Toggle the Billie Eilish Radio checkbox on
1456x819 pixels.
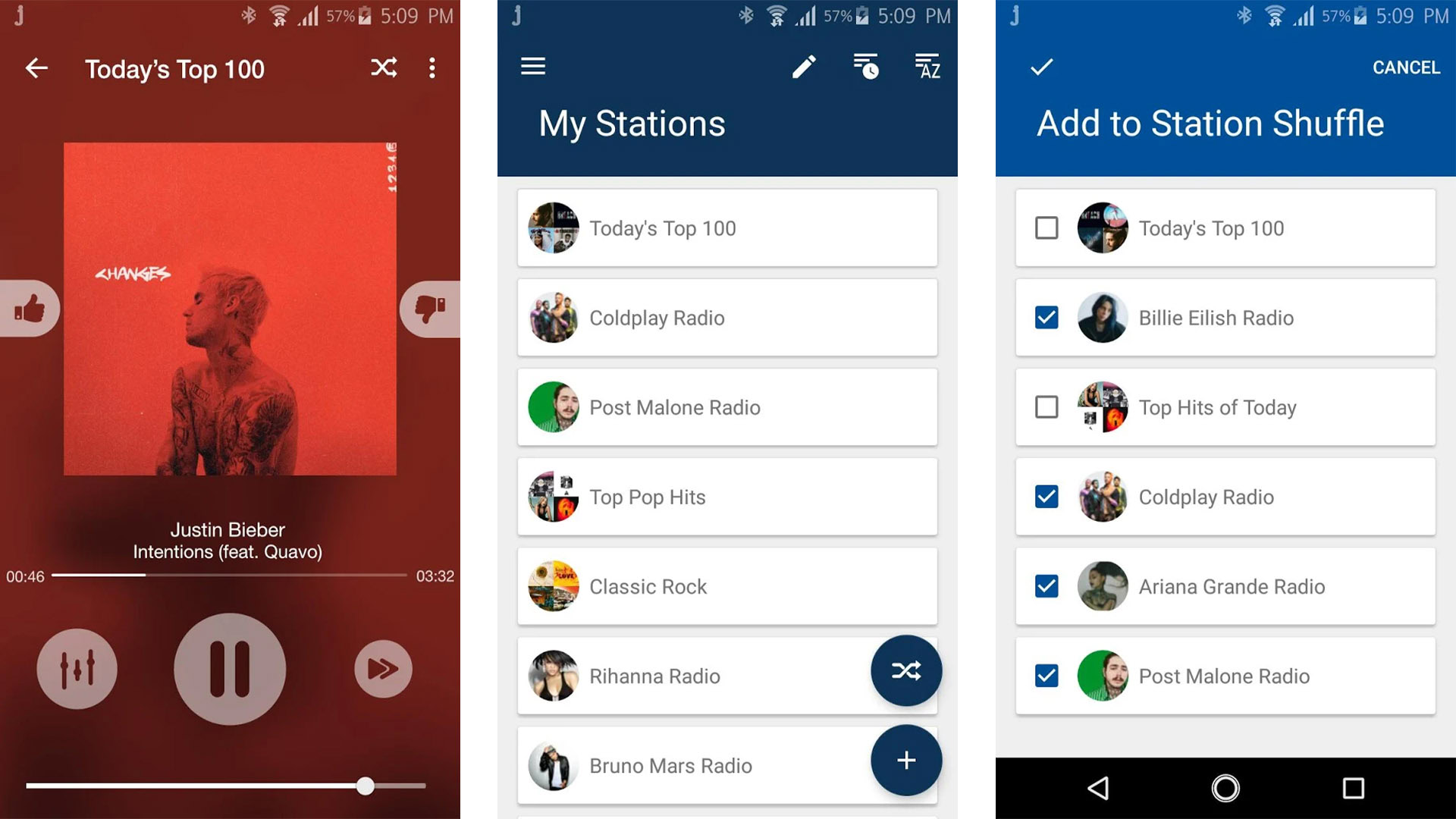(x=1046, y=318)
